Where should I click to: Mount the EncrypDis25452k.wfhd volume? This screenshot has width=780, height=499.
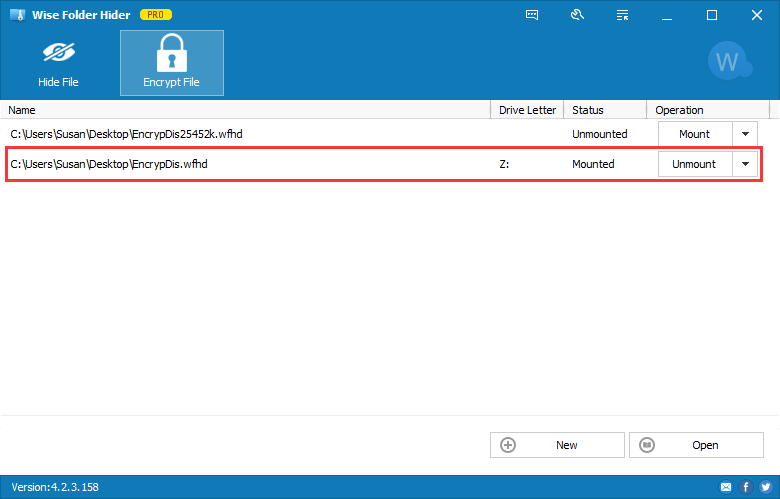(695, 134)
